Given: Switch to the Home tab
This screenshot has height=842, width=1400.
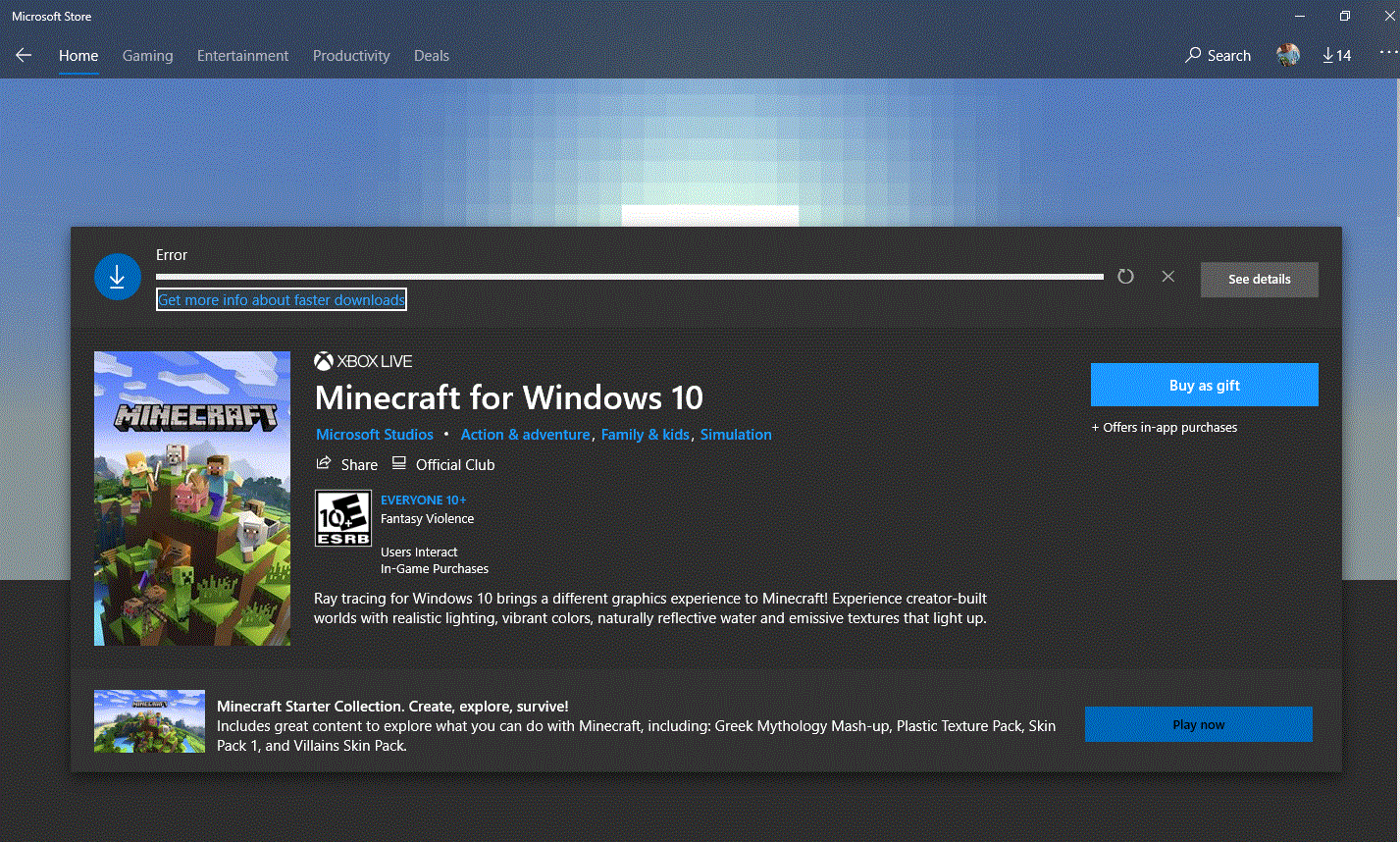Looking at the screenshot, I should [78, 56].
